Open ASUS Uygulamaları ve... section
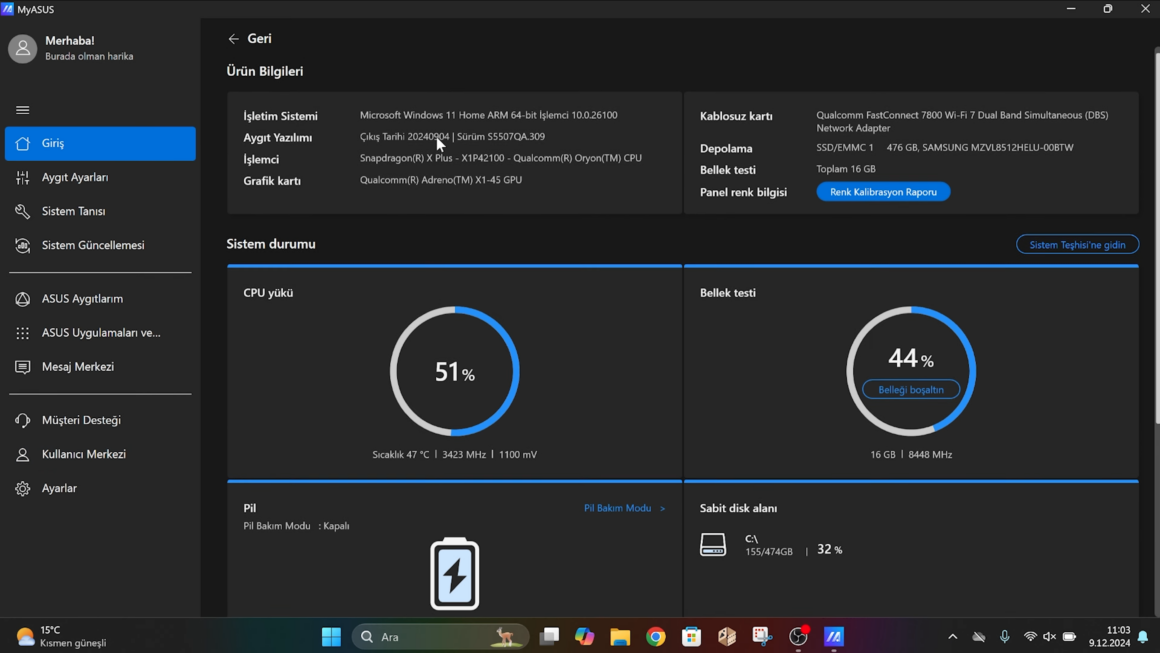 click(x=101, y=333)
